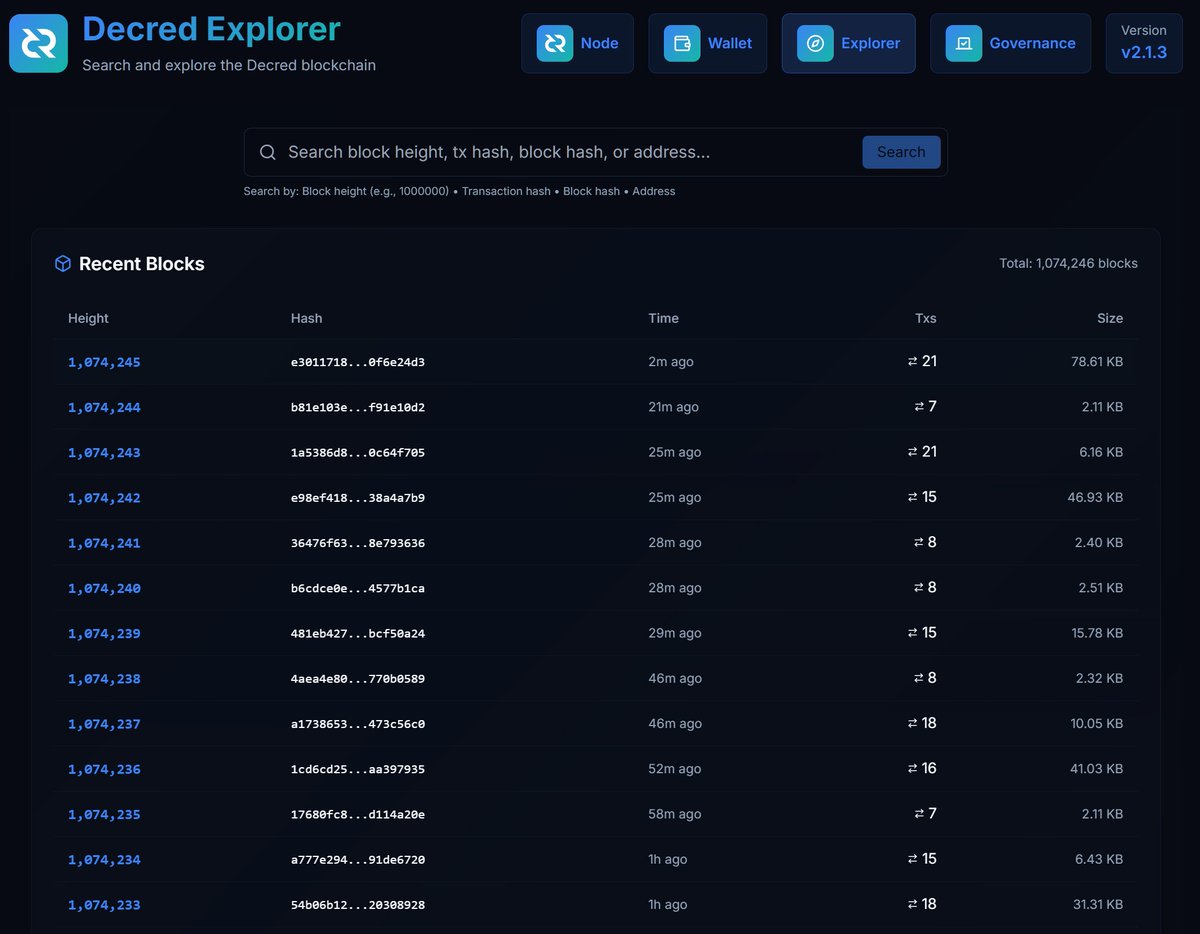Go to the Governance tab

pos(1010,43)
